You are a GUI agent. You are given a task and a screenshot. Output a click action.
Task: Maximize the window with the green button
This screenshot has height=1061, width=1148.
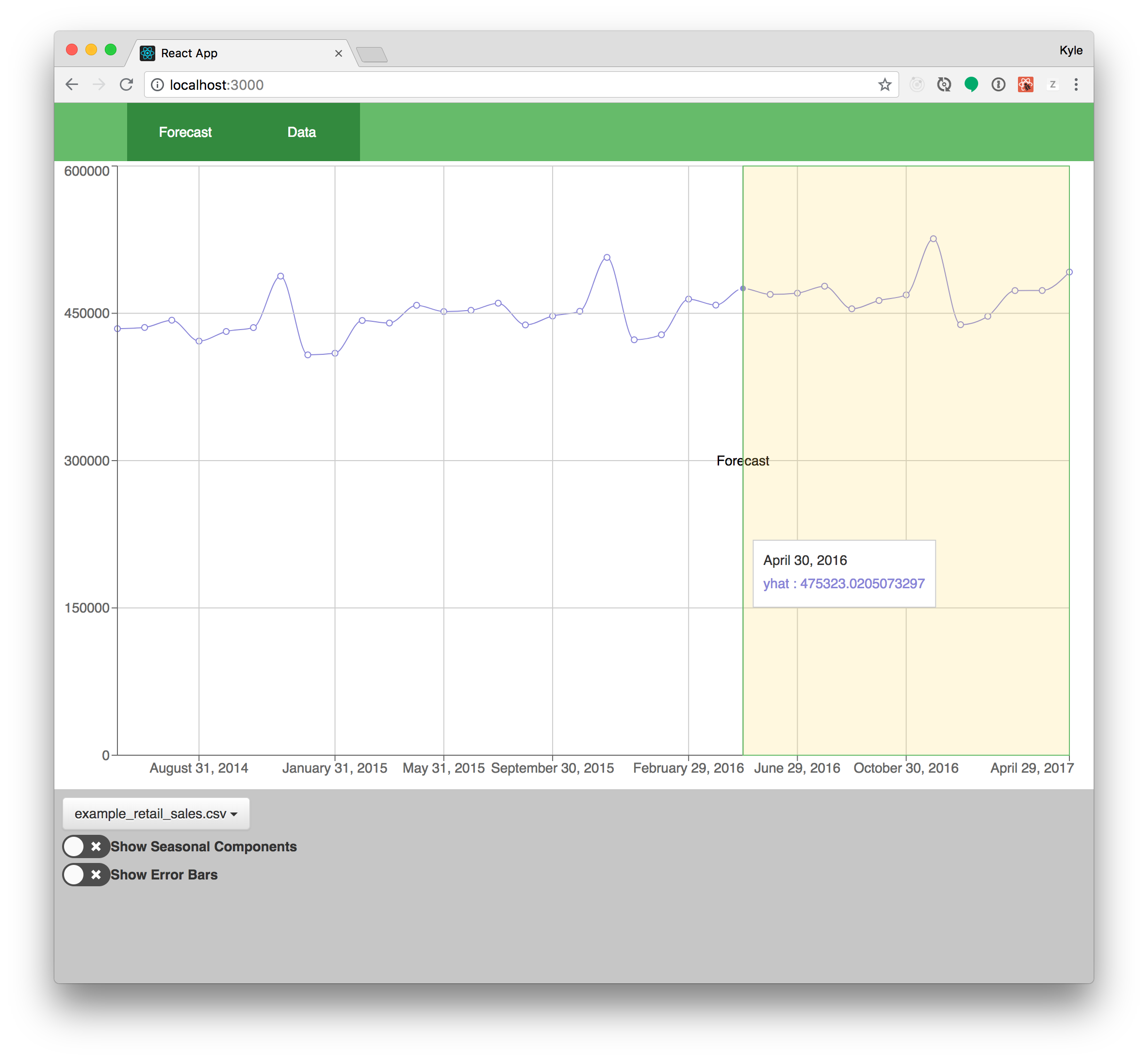tap(111, 50)
